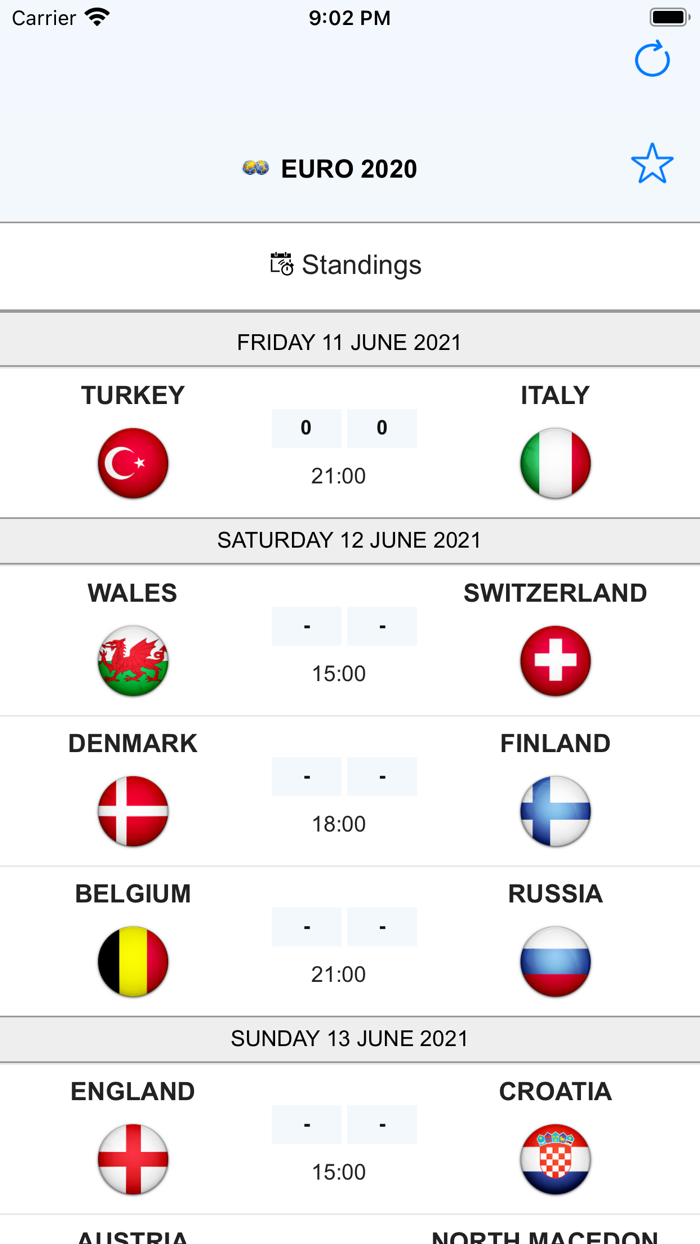Toggle the Wi-Fi status icon
Image resolution: width=700 pixels, height=1244 pixels.
(95, 16)
